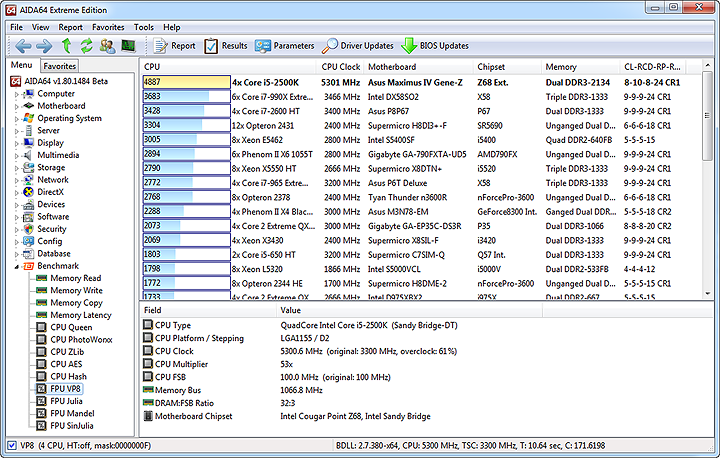Sort by CL-RCD-RP-R... column header
Viewport: 720px width, 458px height.
tap(652, 67)
